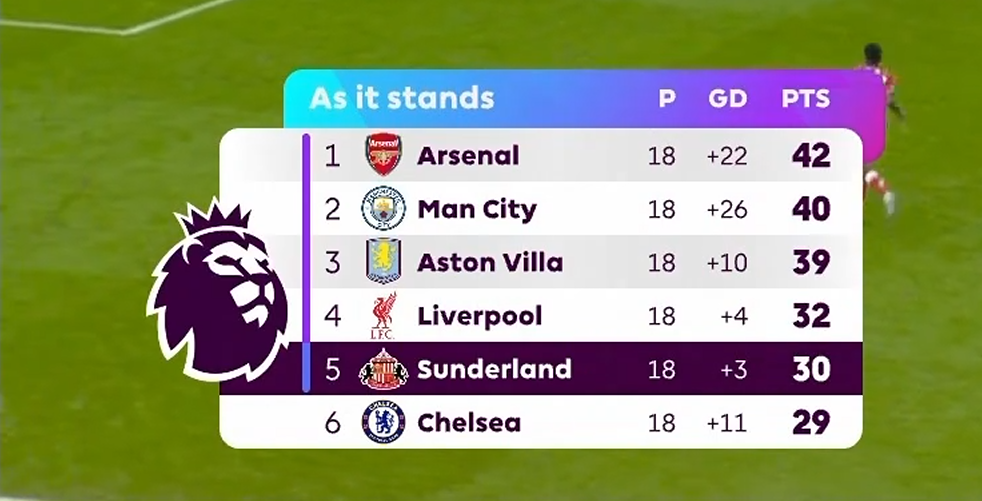This screenshot has height=501, width=982.
Task: Click Arsenal's 42 points value
Action: point(811,155)
